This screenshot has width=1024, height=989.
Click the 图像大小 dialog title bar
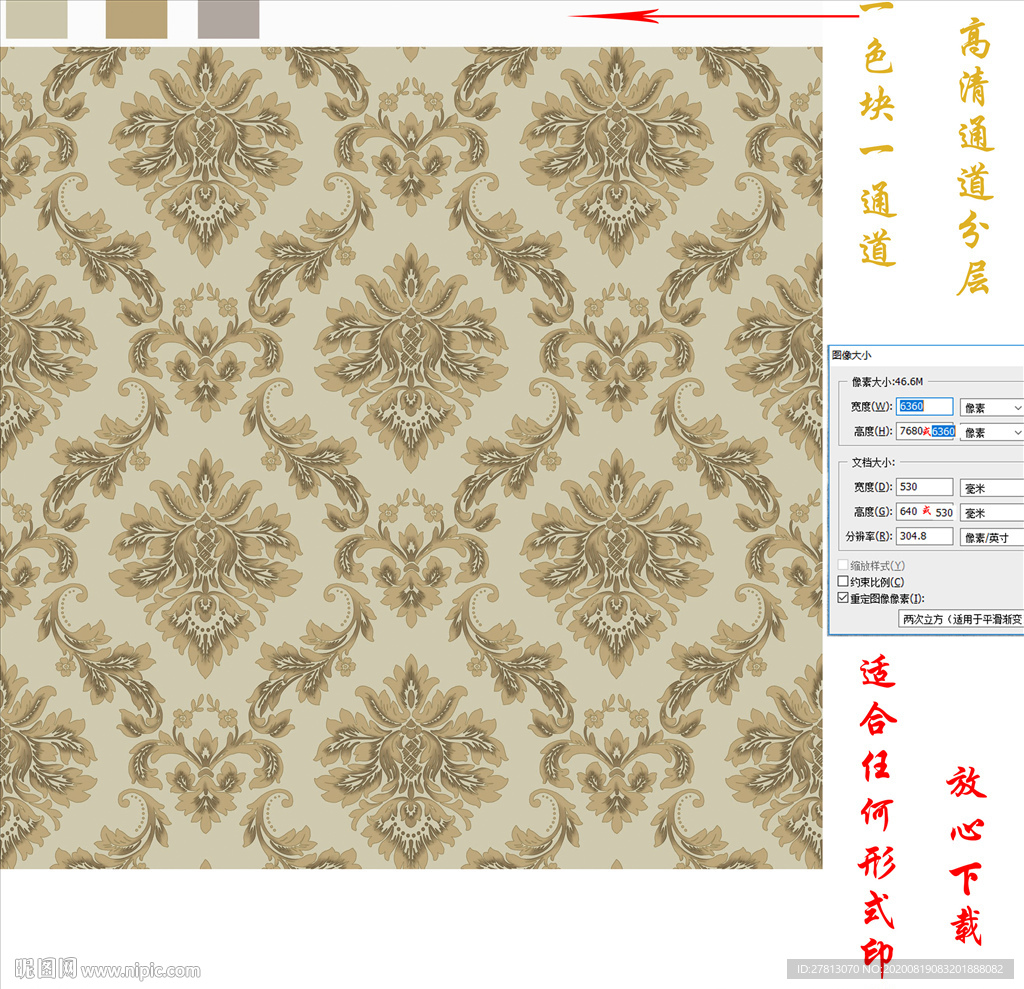(926, 355)
